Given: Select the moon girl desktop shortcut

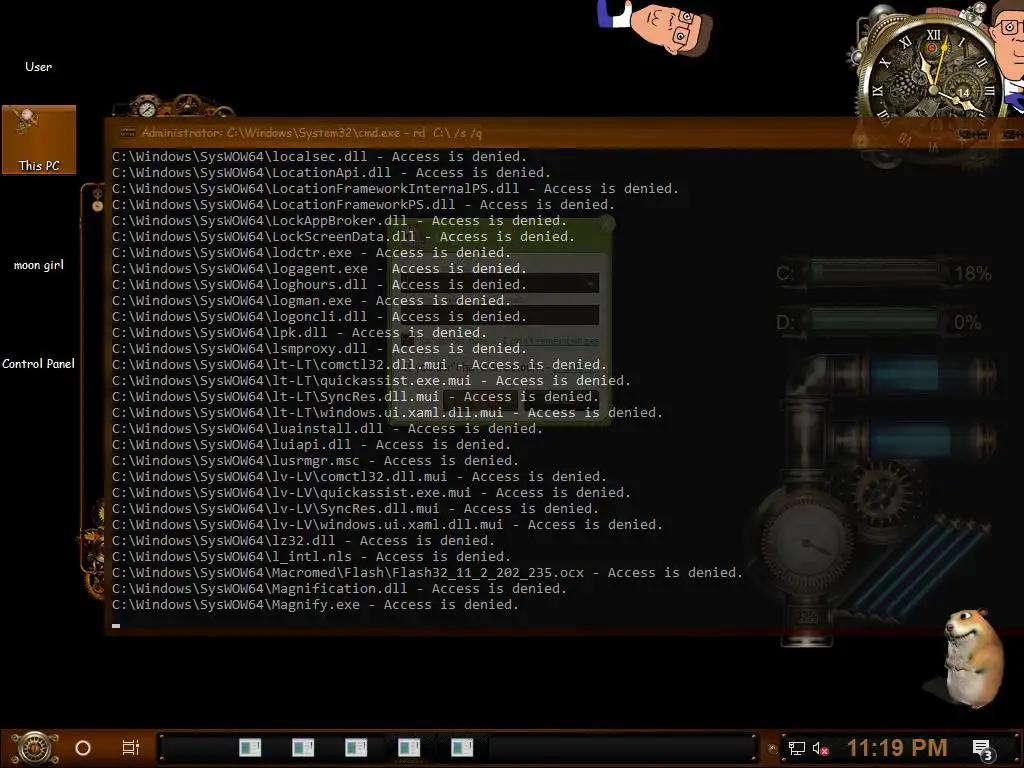Looking at the screenshot, I should click(39, 264).
